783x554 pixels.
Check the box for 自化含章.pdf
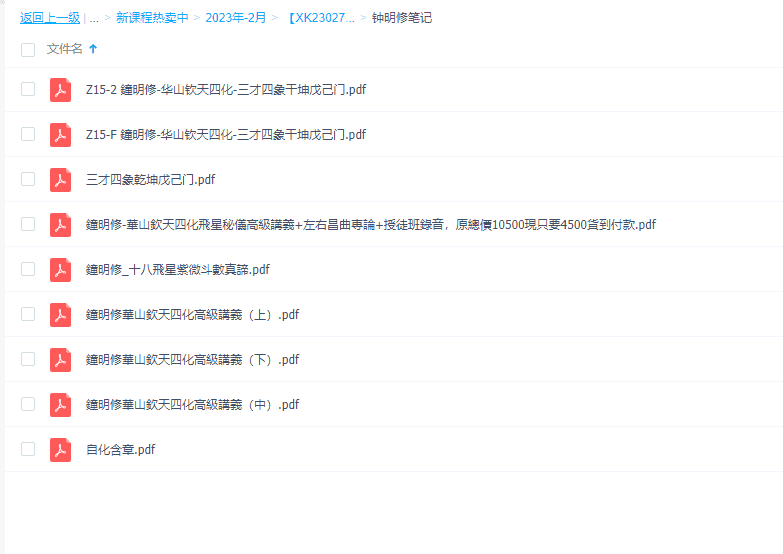[x=28, y=449]
